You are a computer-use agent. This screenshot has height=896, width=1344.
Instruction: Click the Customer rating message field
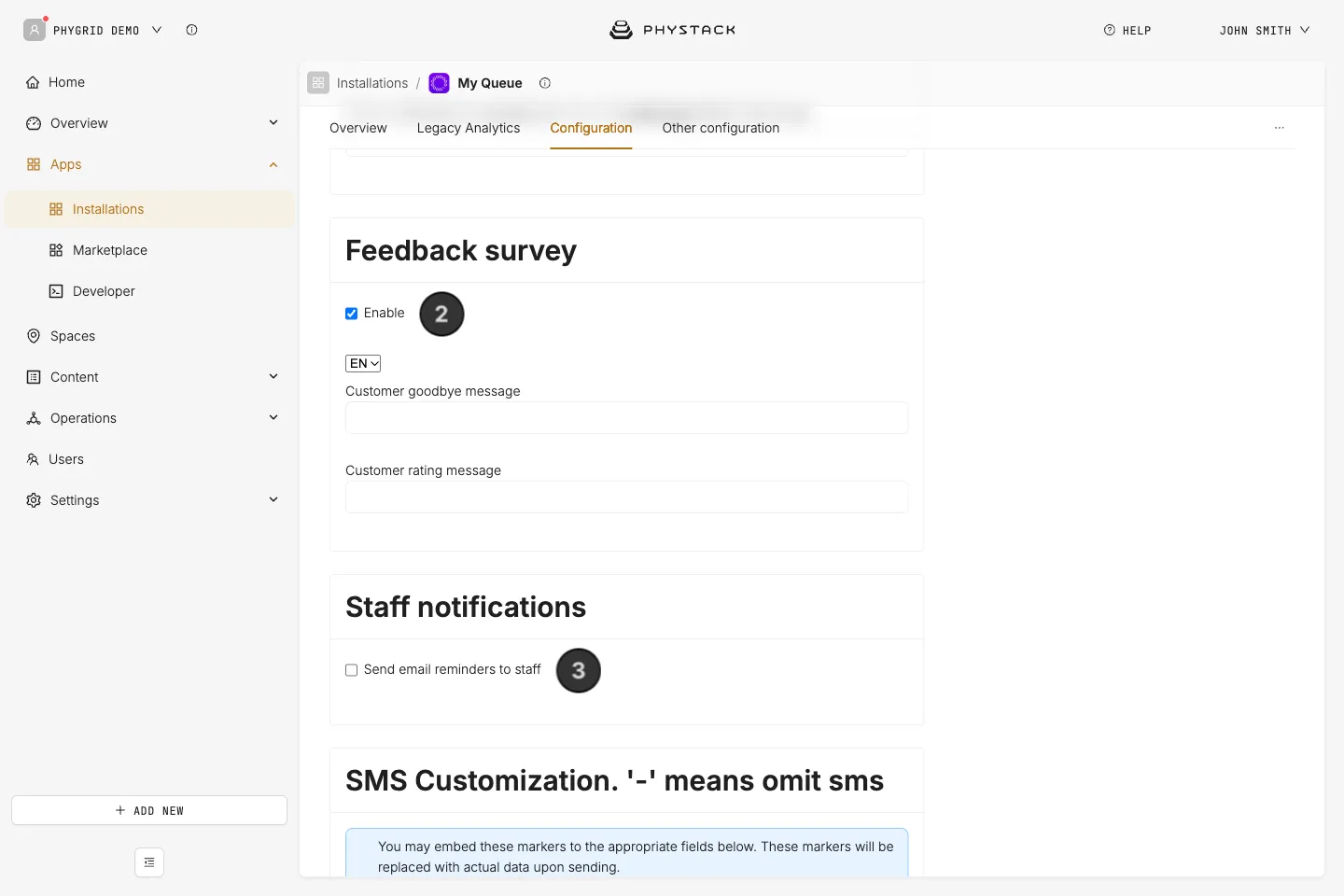626,497
